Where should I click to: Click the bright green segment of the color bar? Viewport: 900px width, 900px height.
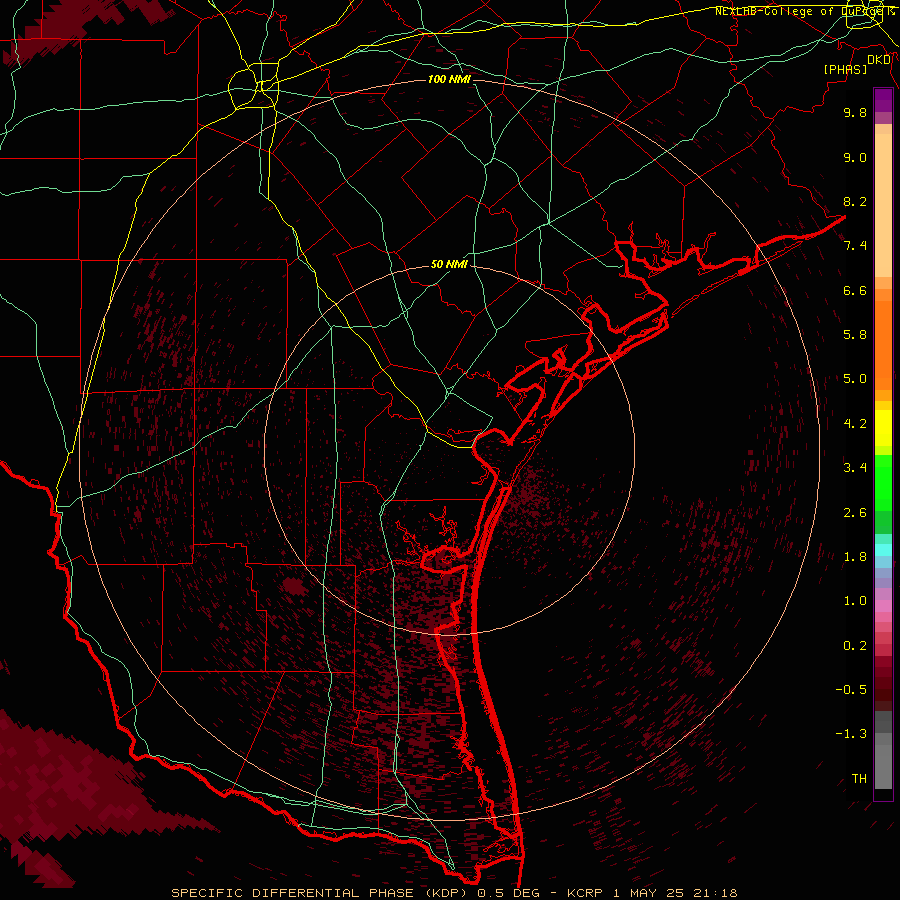tap(883, 482)
